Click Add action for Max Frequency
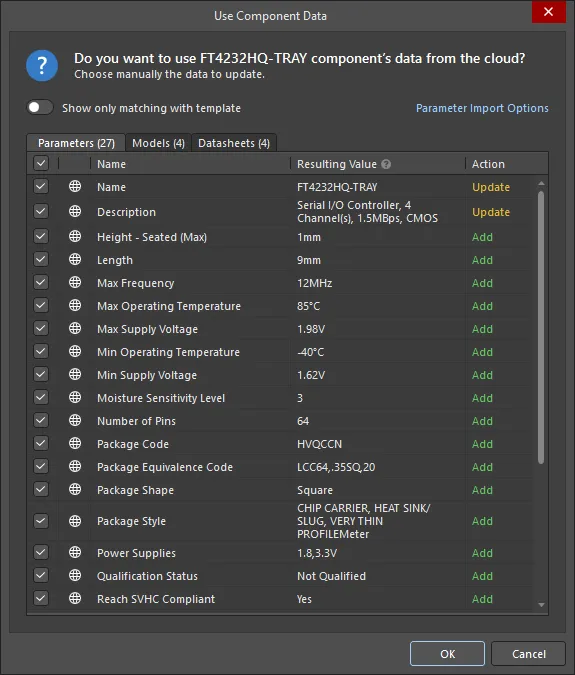This screenshot has height=675, width=575. tap(482, 283)
